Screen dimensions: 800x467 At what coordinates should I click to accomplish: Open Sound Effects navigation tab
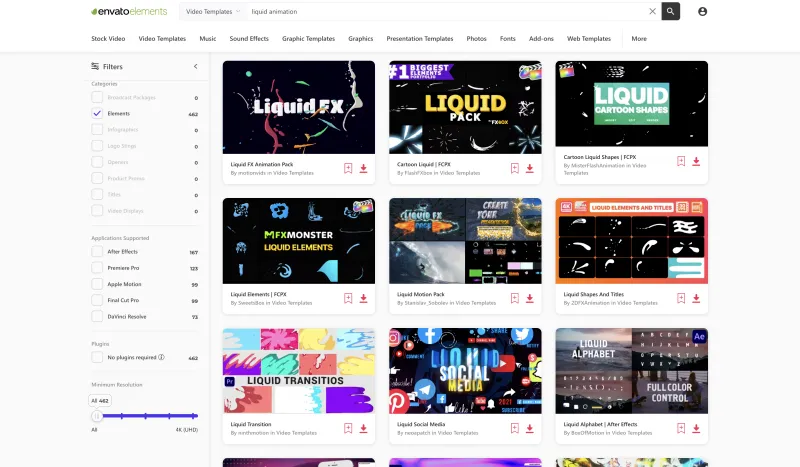pyautogui.click(x=249, y=39)
